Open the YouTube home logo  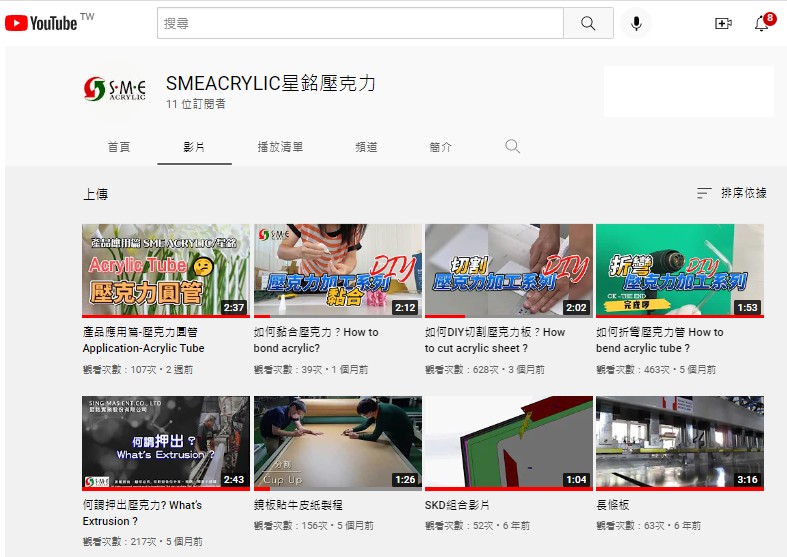pos(41,23)
